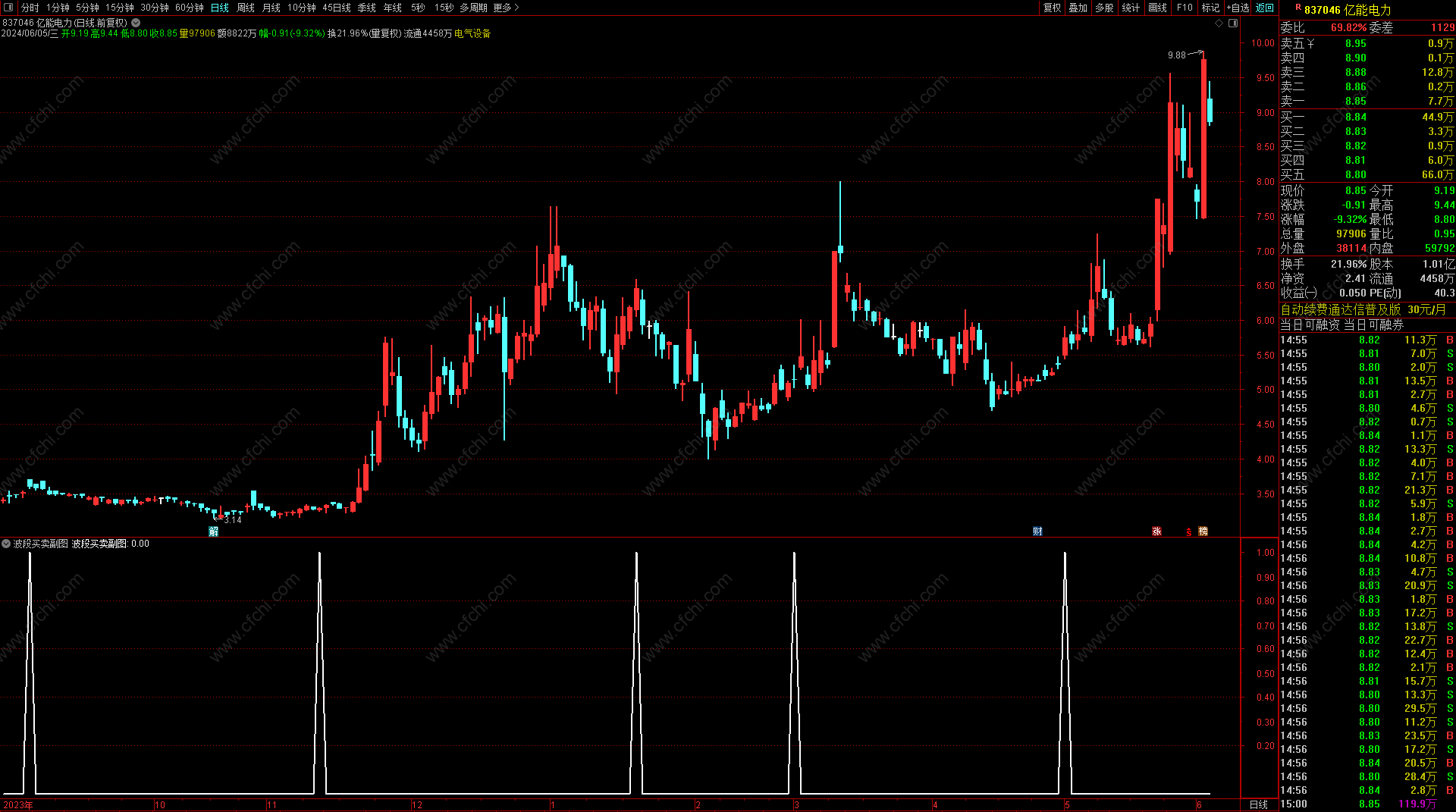Open the 多周期 multi-period view
Viewport: 1456px width, 812px height.
(473, 8)
